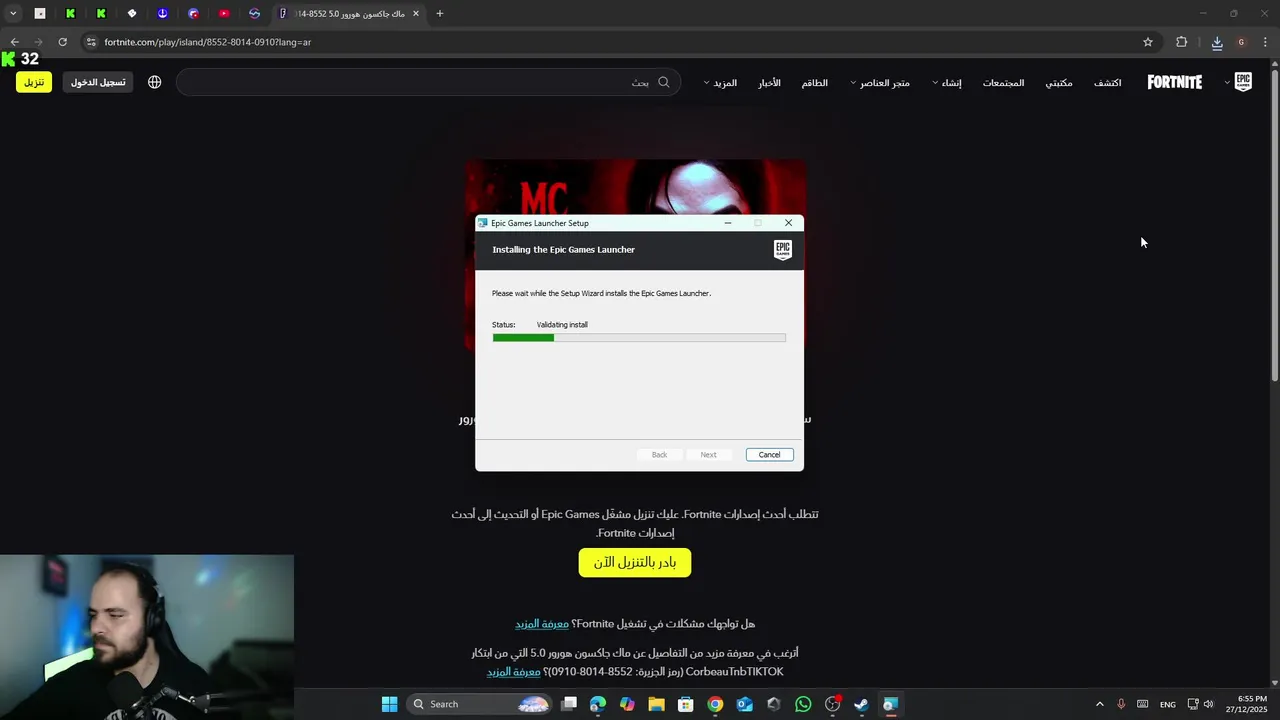The height and width of the screenshot is (720, 1280).
Task: Click the installer progress bar
Action: pos(639,338)
